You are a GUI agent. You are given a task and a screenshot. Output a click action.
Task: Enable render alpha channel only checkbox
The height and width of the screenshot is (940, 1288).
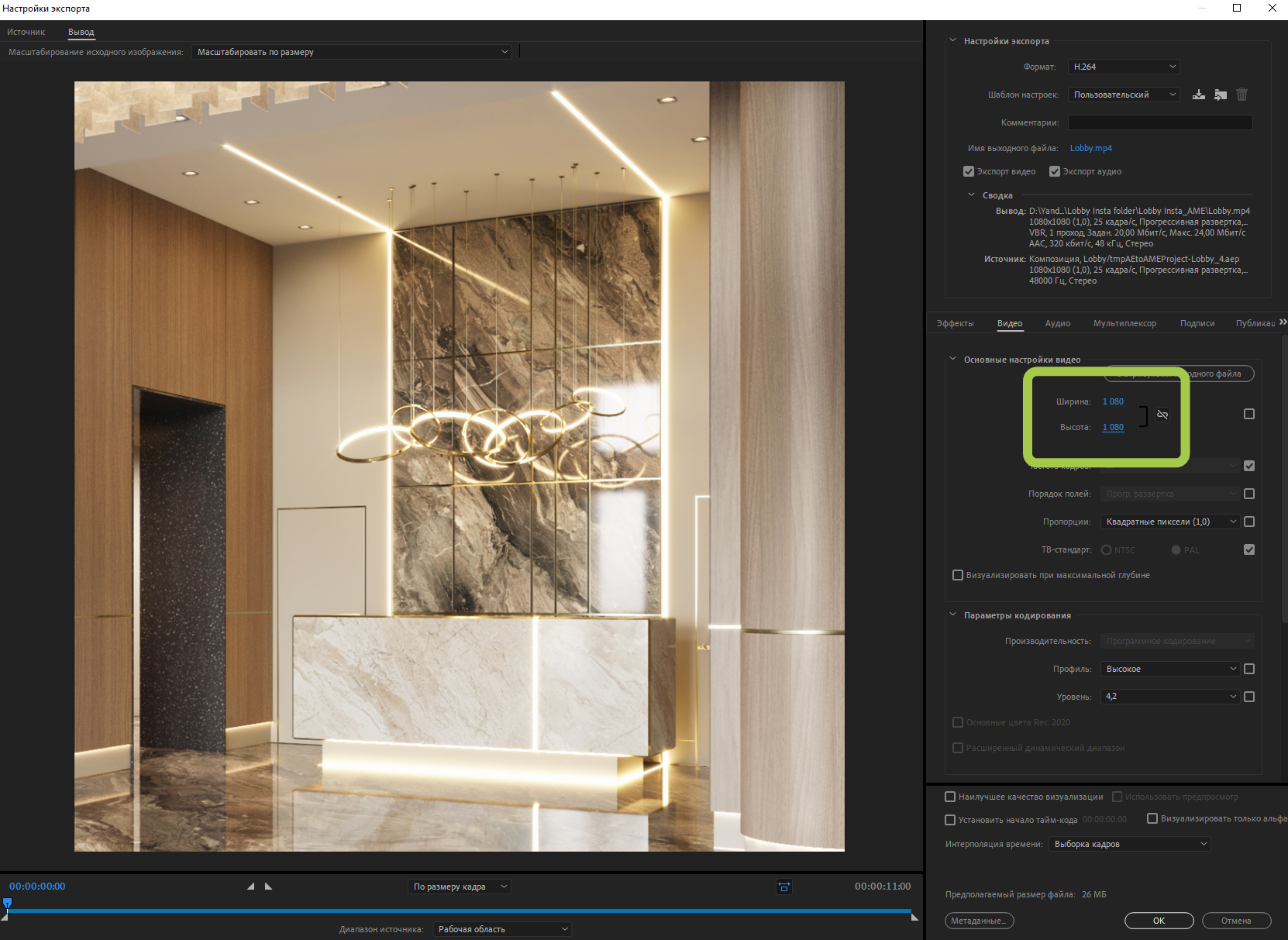tap(1152, 818)
